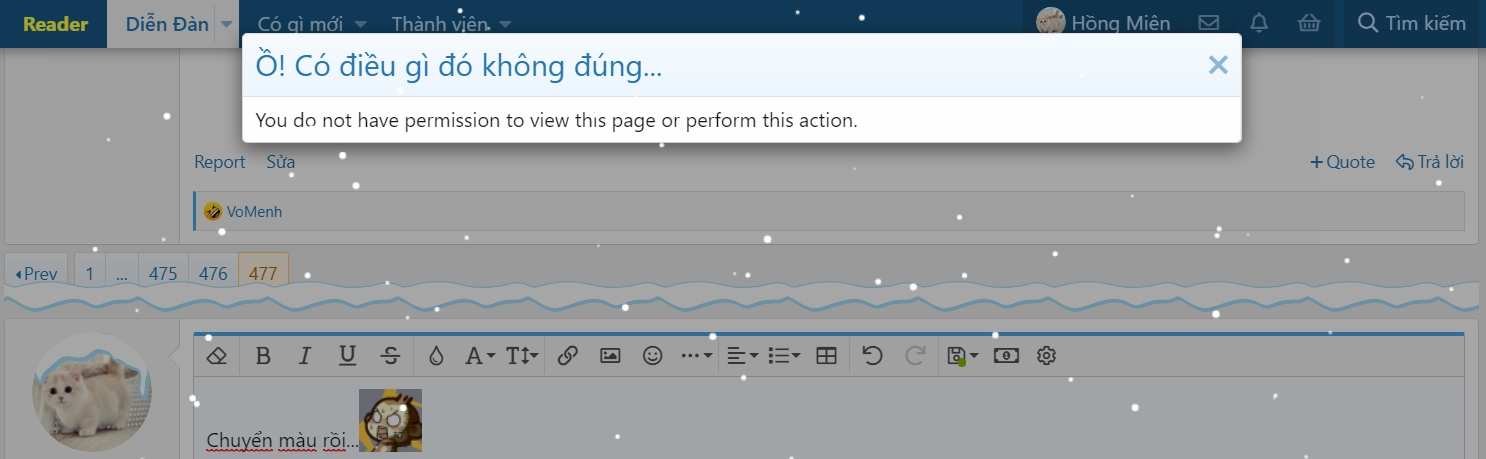This screenshot has height=459, width=1486.
Task: Go to page 476 of thread
Action: pos(213,273)
